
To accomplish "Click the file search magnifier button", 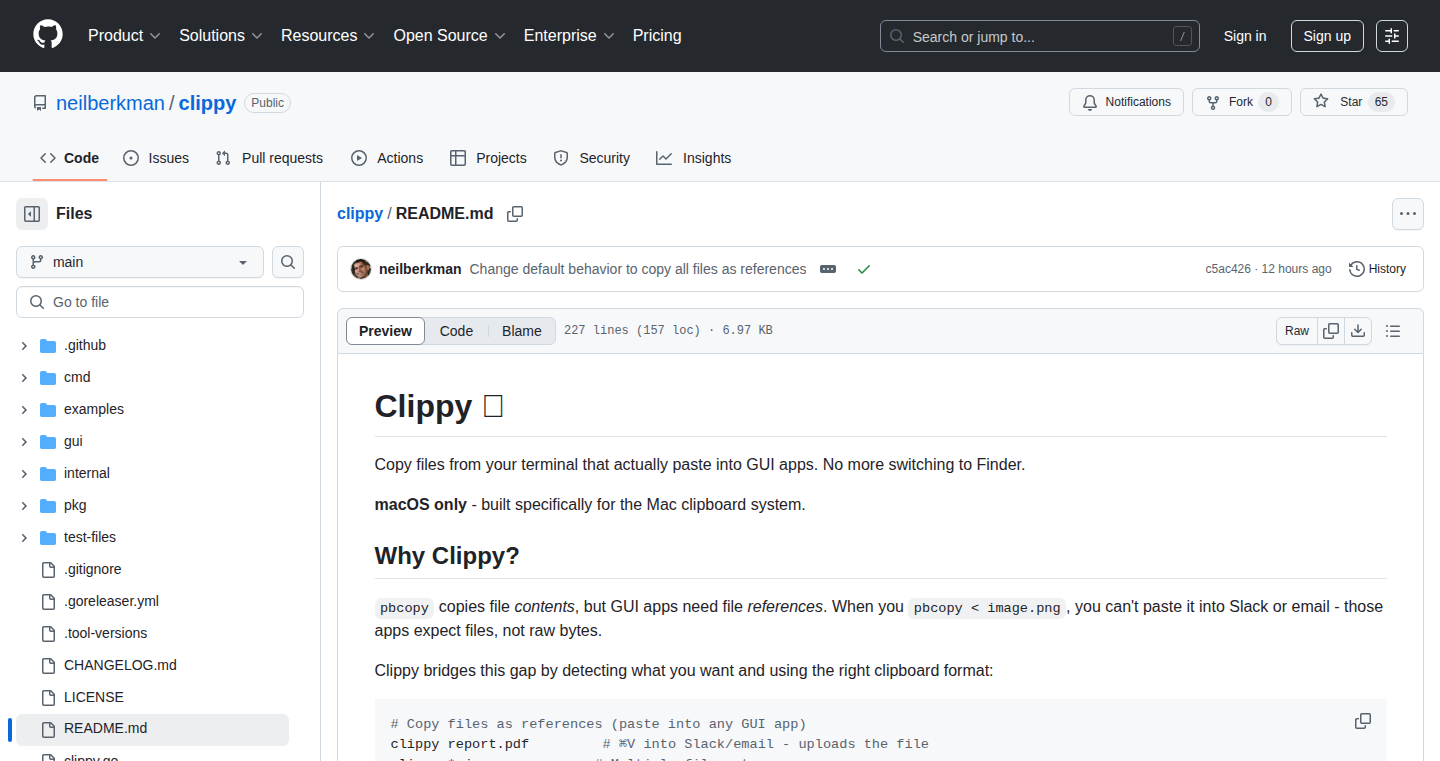I will pos(288,262).
